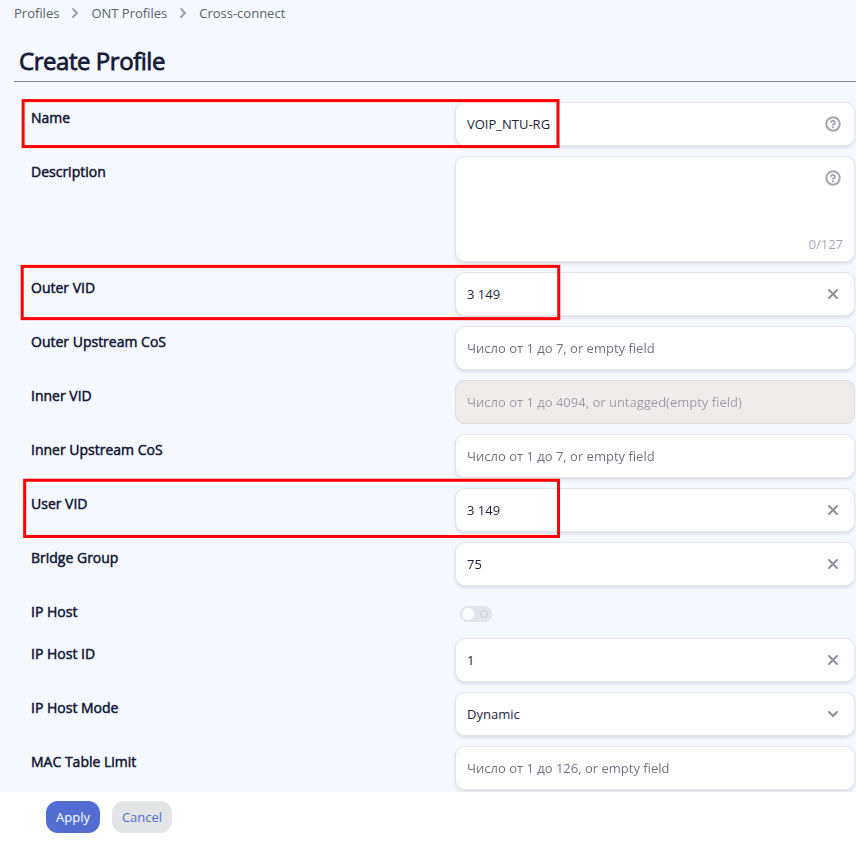The width and height of the screenshot is (856, 842).
Task: Apply the new profile settings
Action: click(73, 817)
